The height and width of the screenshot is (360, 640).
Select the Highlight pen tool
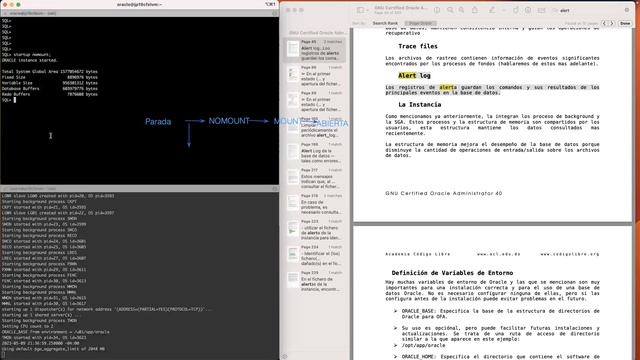click(492, 10)
